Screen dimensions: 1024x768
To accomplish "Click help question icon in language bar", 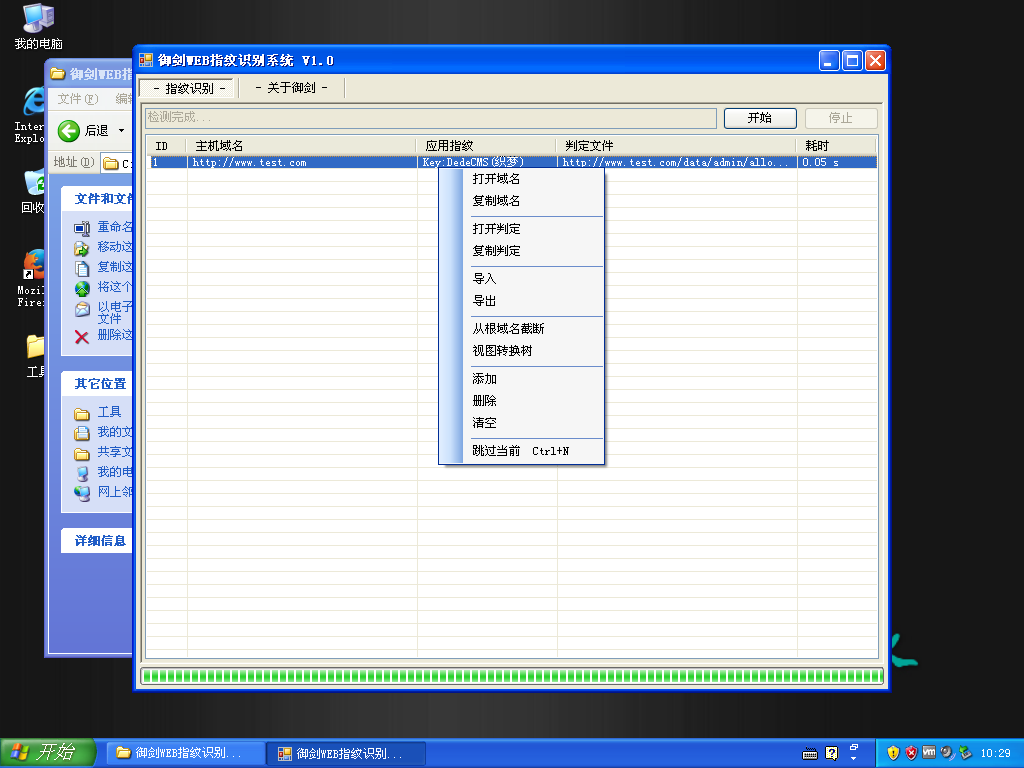I will 831,753.
